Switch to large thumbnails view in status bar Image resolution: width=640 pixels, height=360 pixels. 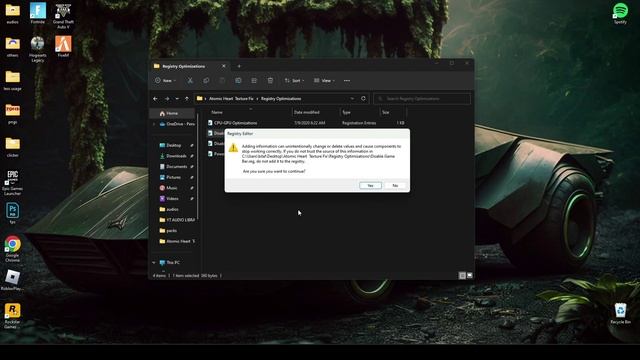tap(469, 276)
